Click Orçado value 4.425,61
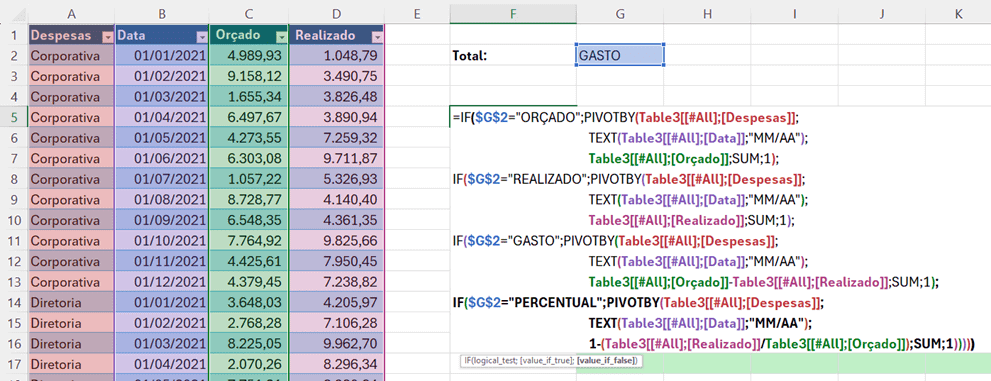Screen dimensions: 991x381 pyautogui.click(x=248, y=261)
